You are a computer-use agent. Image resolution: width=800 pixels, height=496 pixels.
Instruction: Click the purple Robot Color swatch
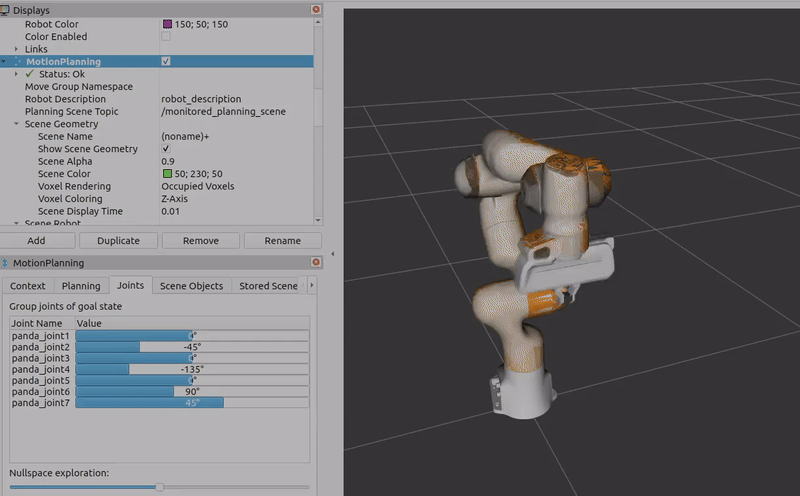(x=166, y=24)
